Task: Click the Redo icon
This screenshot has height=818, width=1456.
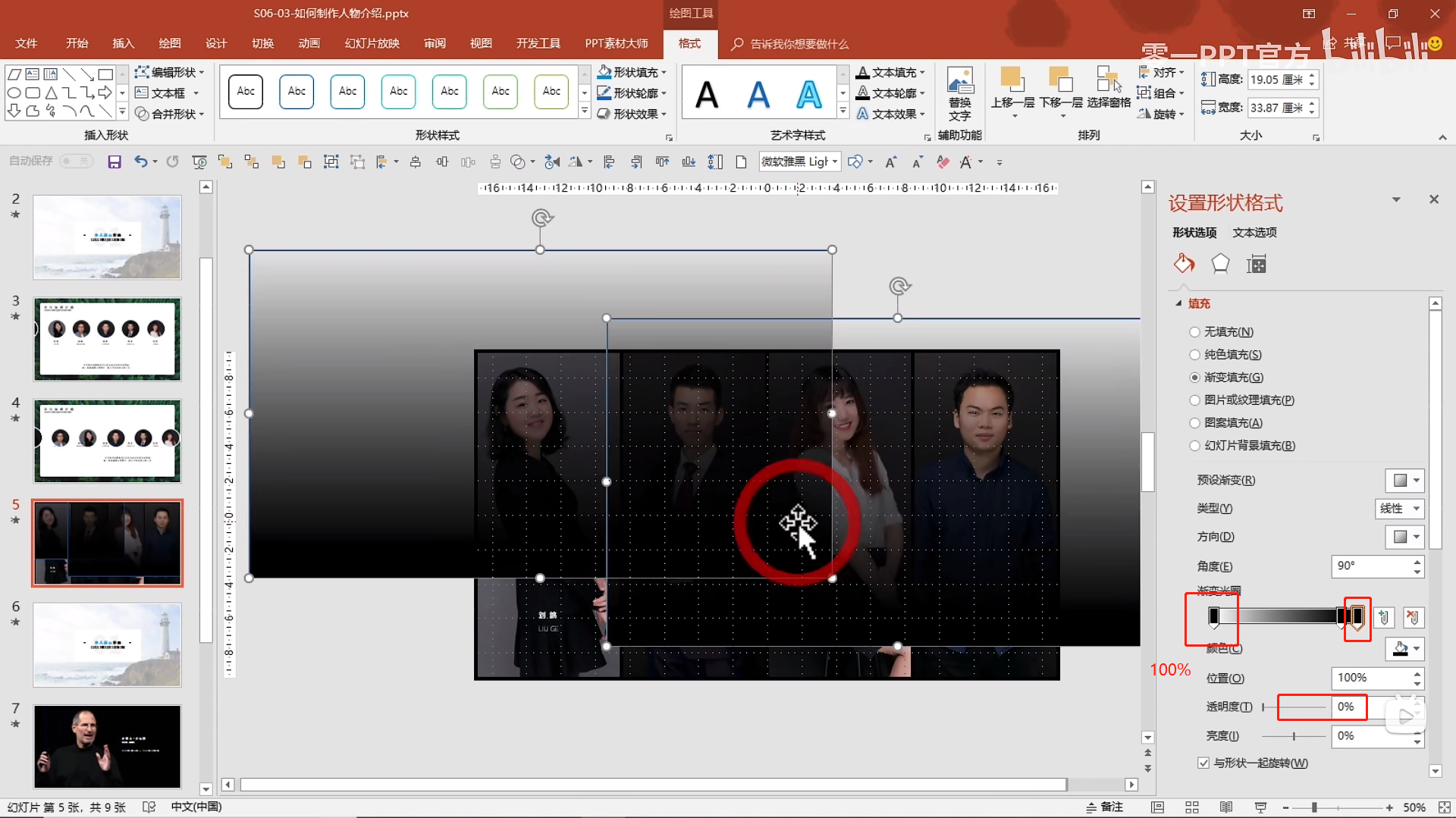Action: tap(173, 161)
